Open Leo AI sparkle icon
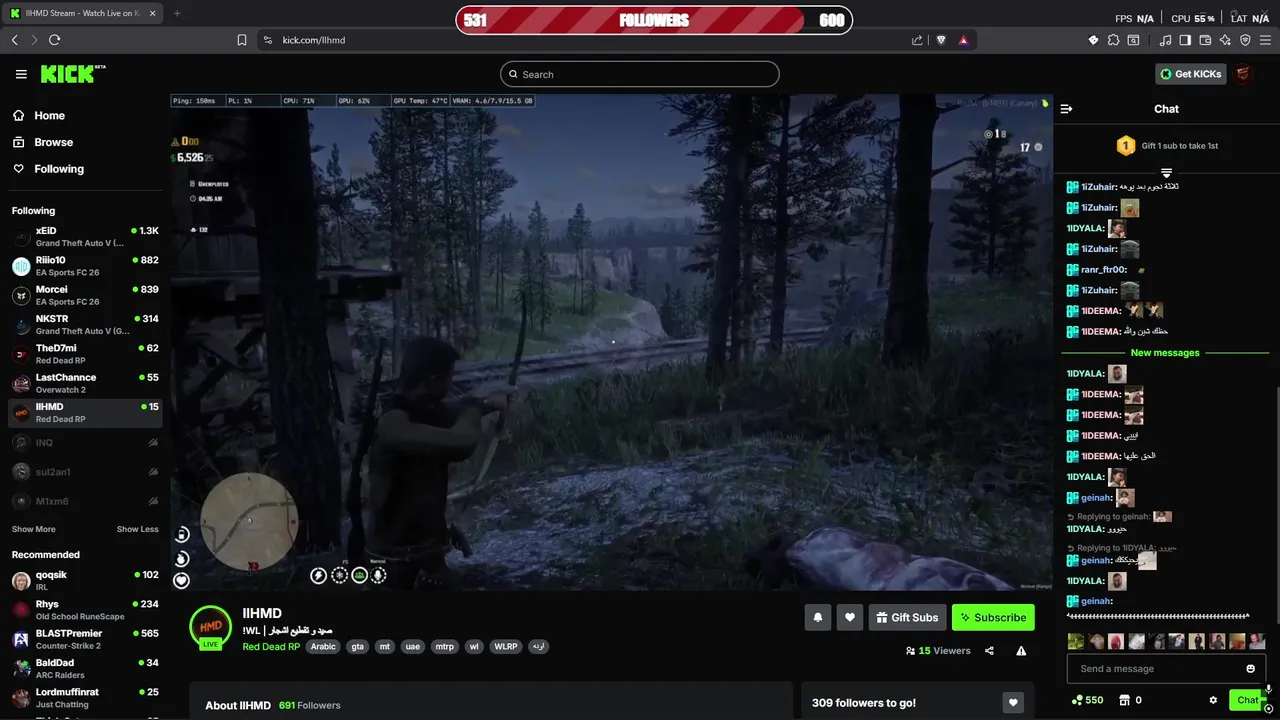 click(1225, 40)
